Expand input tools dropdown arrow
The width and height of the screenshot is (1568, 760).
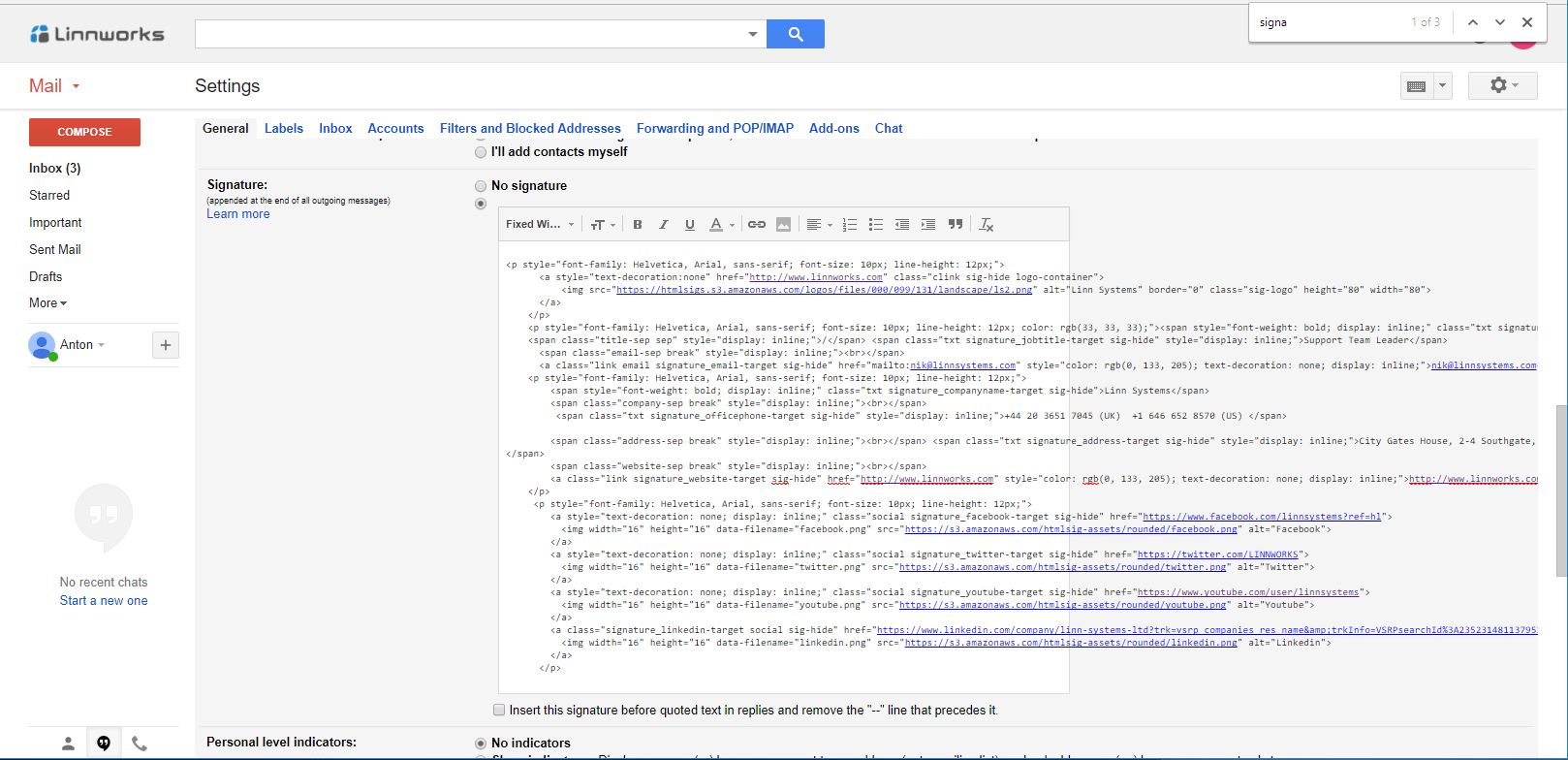coord(1443,86)
